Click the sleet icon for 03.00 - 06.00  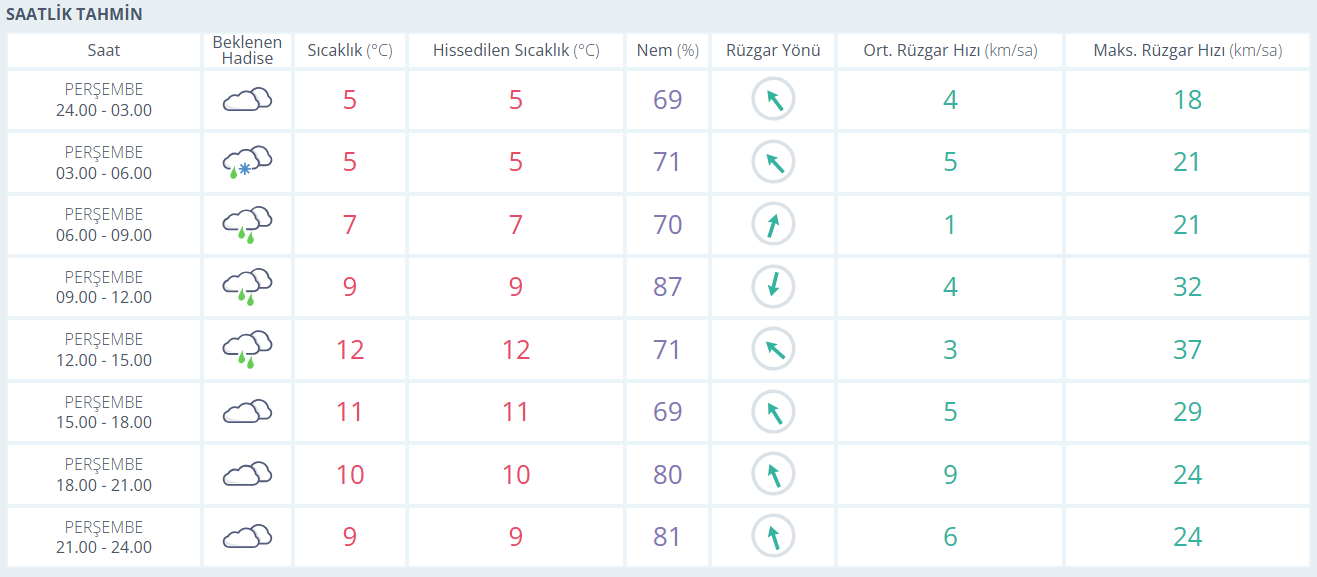click(x=247, y=162)
